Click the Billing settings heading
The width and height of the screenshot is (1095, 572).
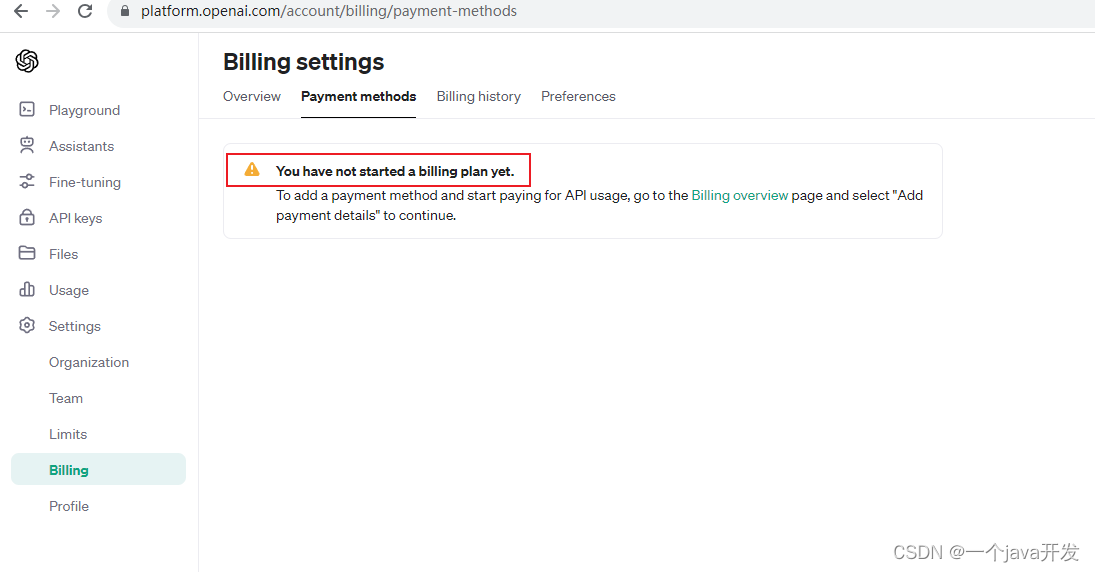click(x=303, y=62)
